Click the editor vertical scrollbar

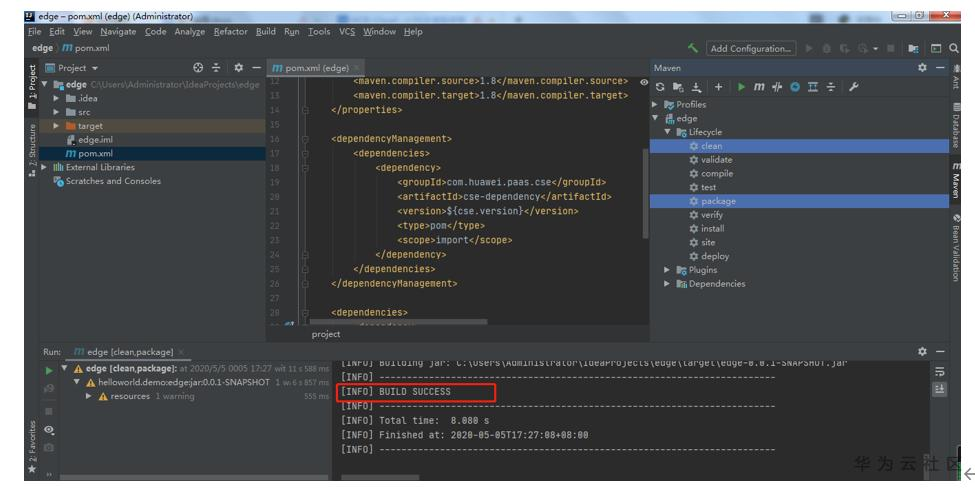click(645, 193)
